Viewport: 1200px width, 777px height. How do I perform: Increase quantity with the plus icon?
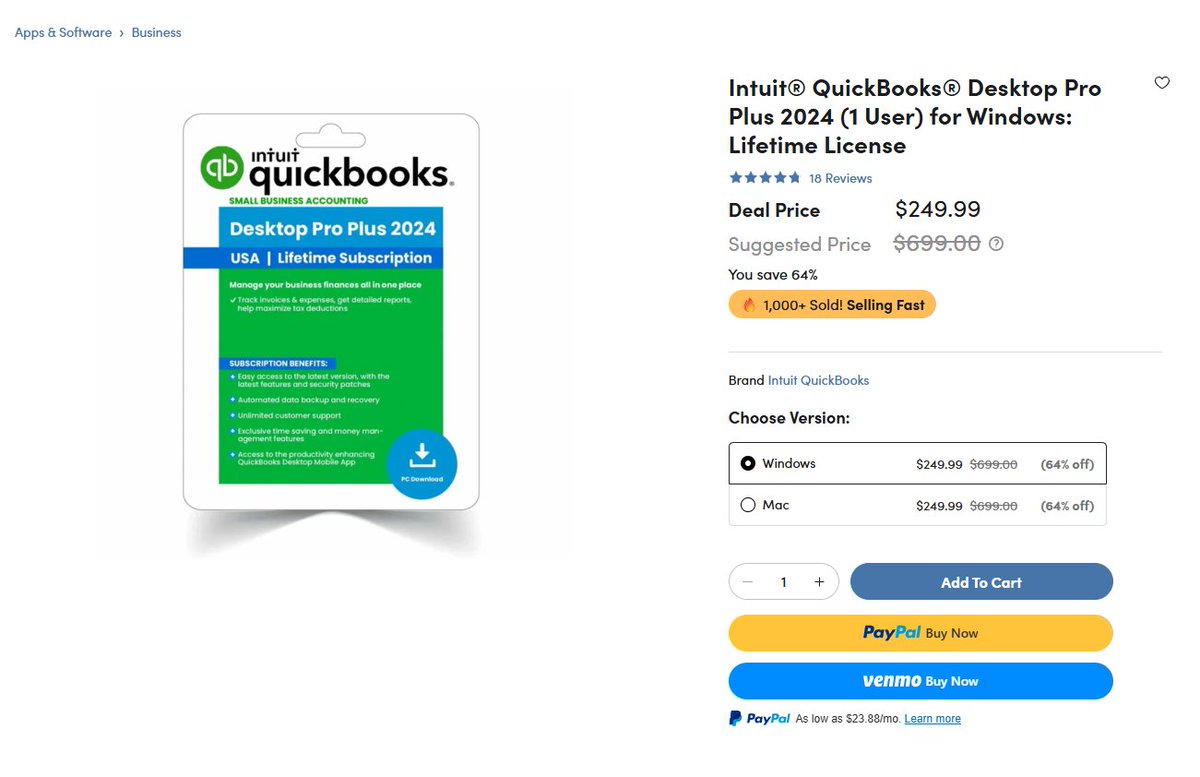coord(819,582)
